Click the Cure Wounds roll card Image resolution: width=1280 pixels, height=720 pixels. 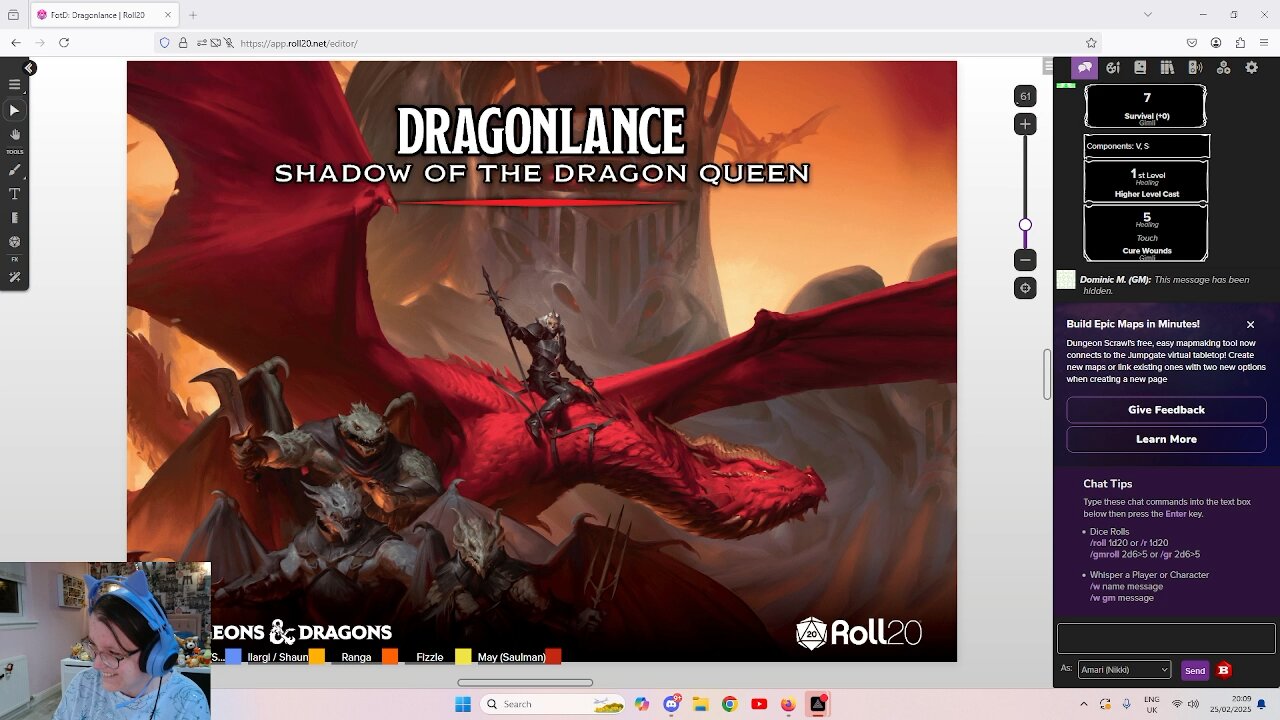click(x=1146, y=233)
